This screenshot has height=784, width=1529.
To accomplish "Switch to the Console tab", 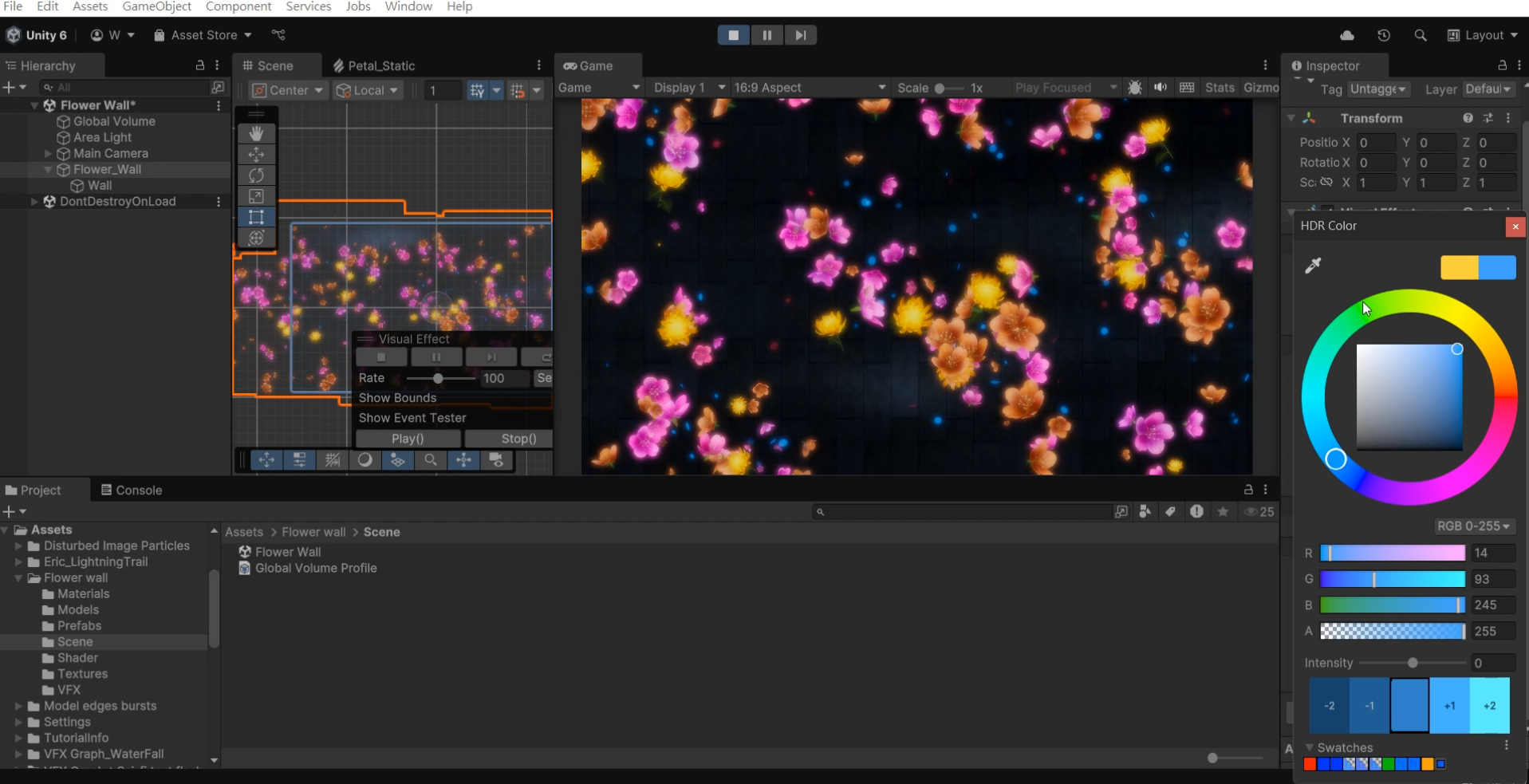I will point(132,490).
